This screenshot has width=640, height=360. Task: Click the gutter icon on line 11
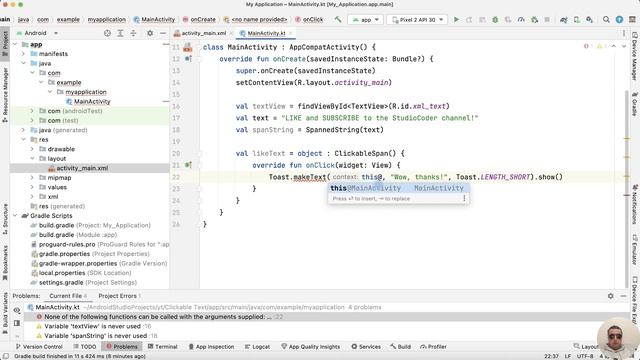[x=187, y=47]
